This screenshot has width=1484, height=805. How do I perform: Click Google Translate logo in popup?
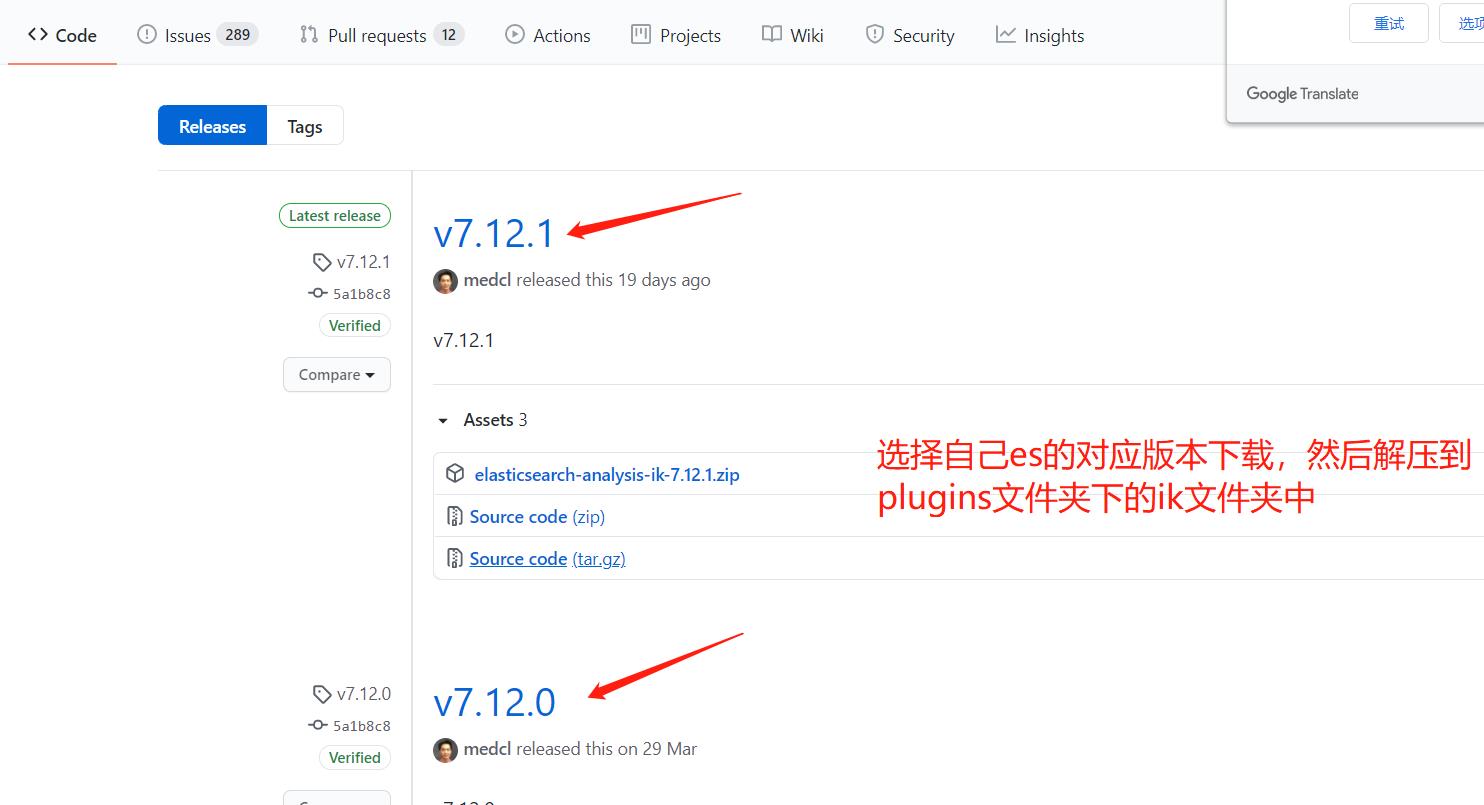point(1302,94)
